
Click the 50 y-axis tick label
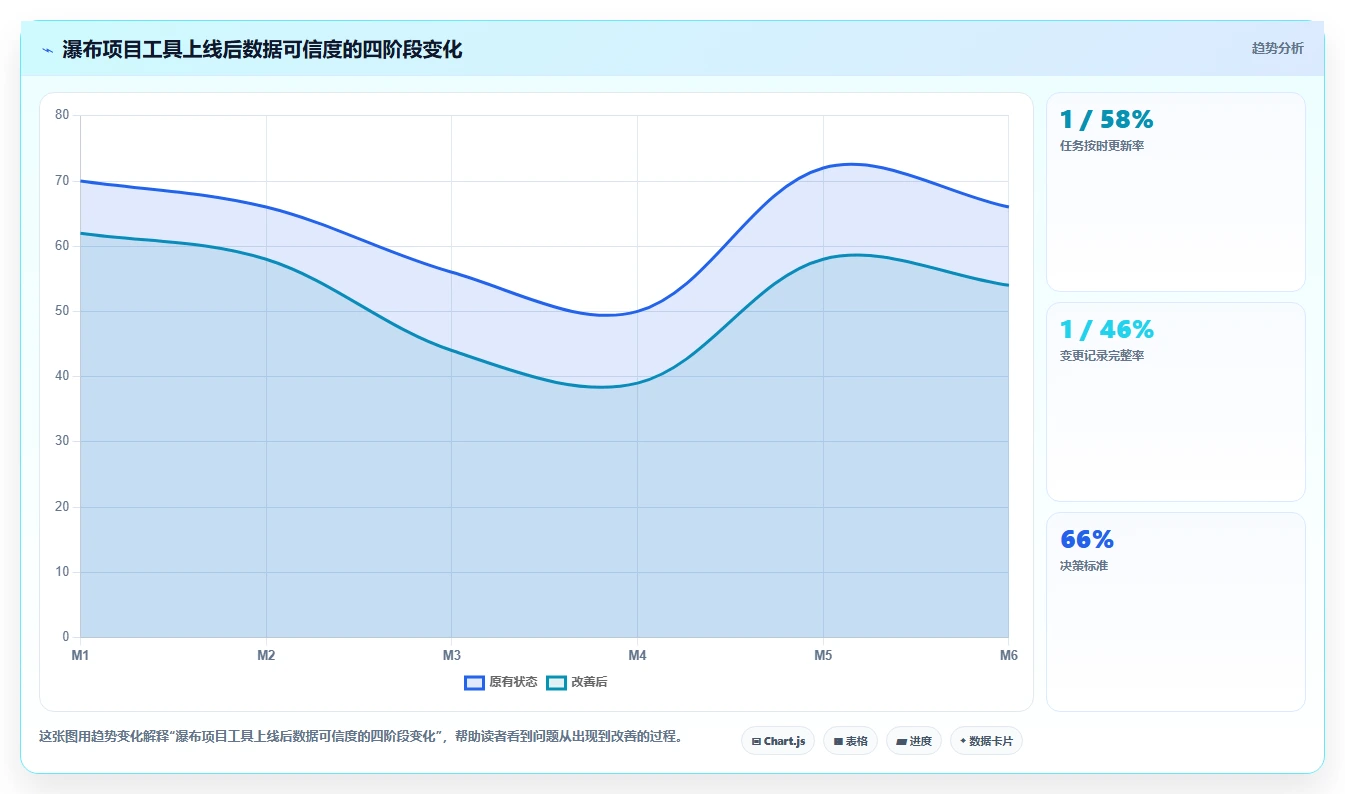62,311
